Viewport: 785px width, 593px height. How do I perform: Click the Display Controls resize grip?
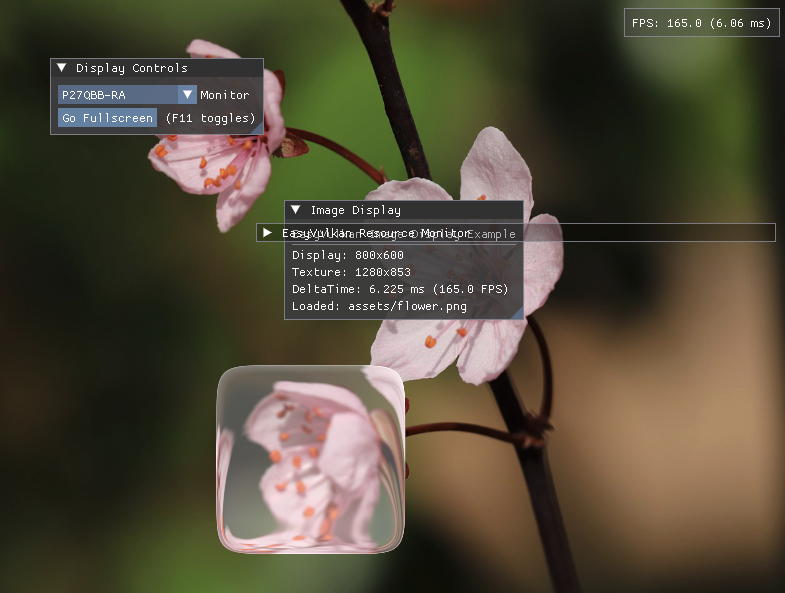(257, 129)
